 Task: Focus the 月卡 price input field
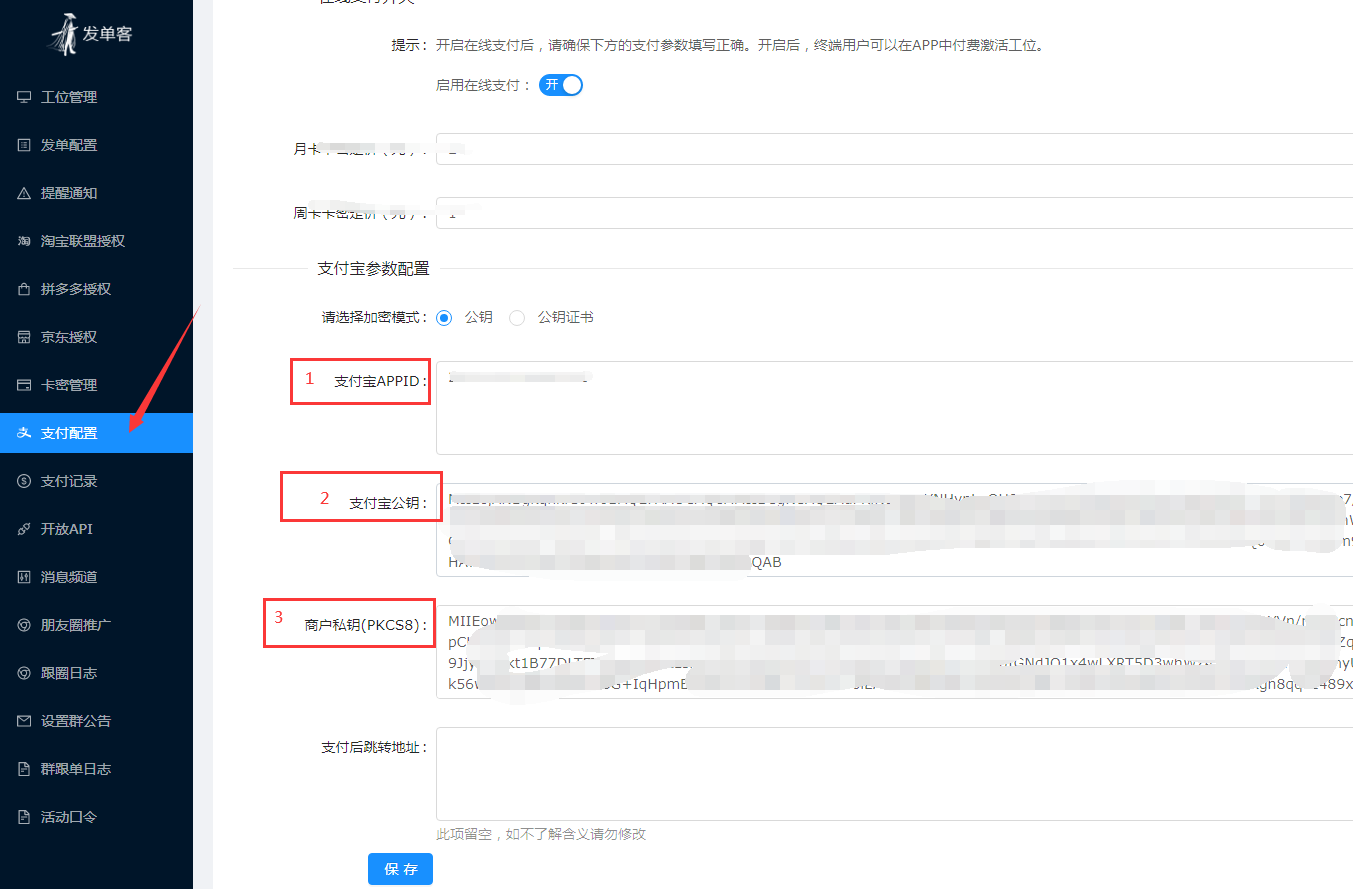[894, 149]
